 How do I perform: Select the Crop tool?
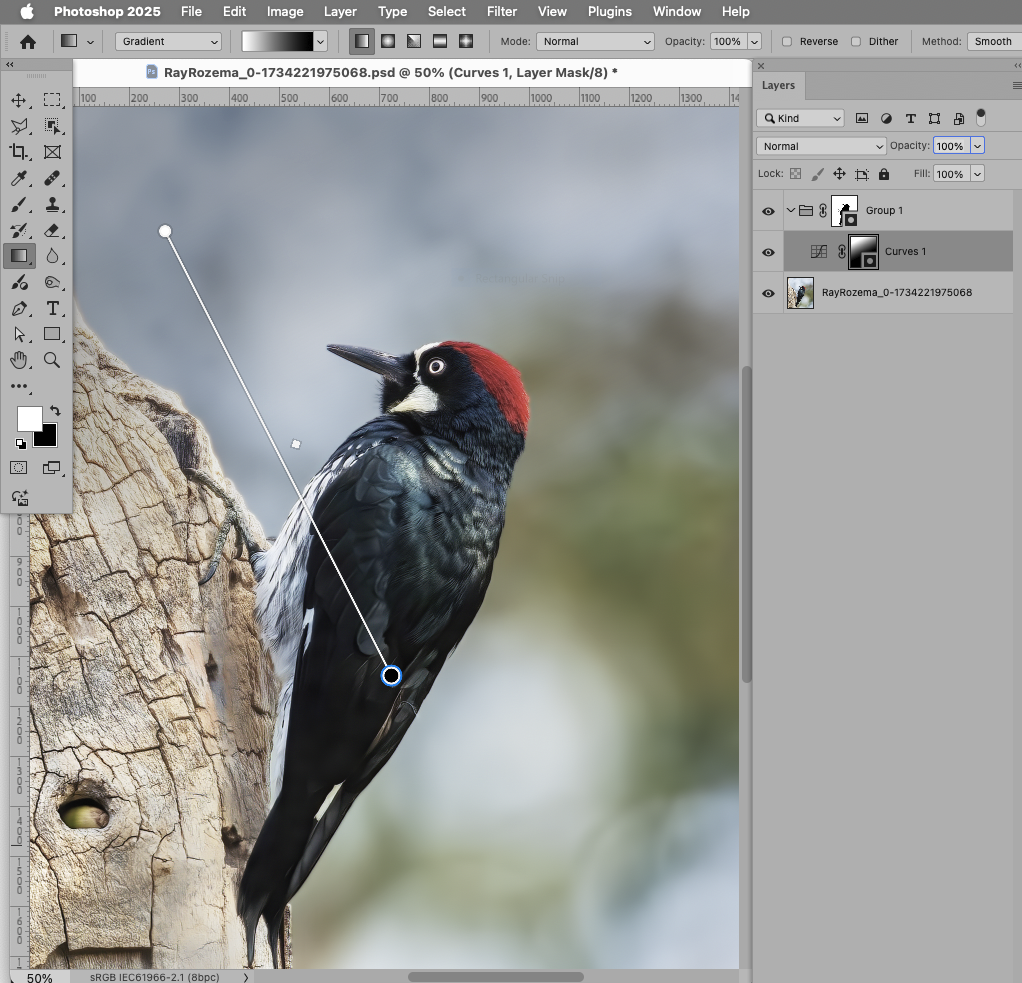(x=18, y=152)
